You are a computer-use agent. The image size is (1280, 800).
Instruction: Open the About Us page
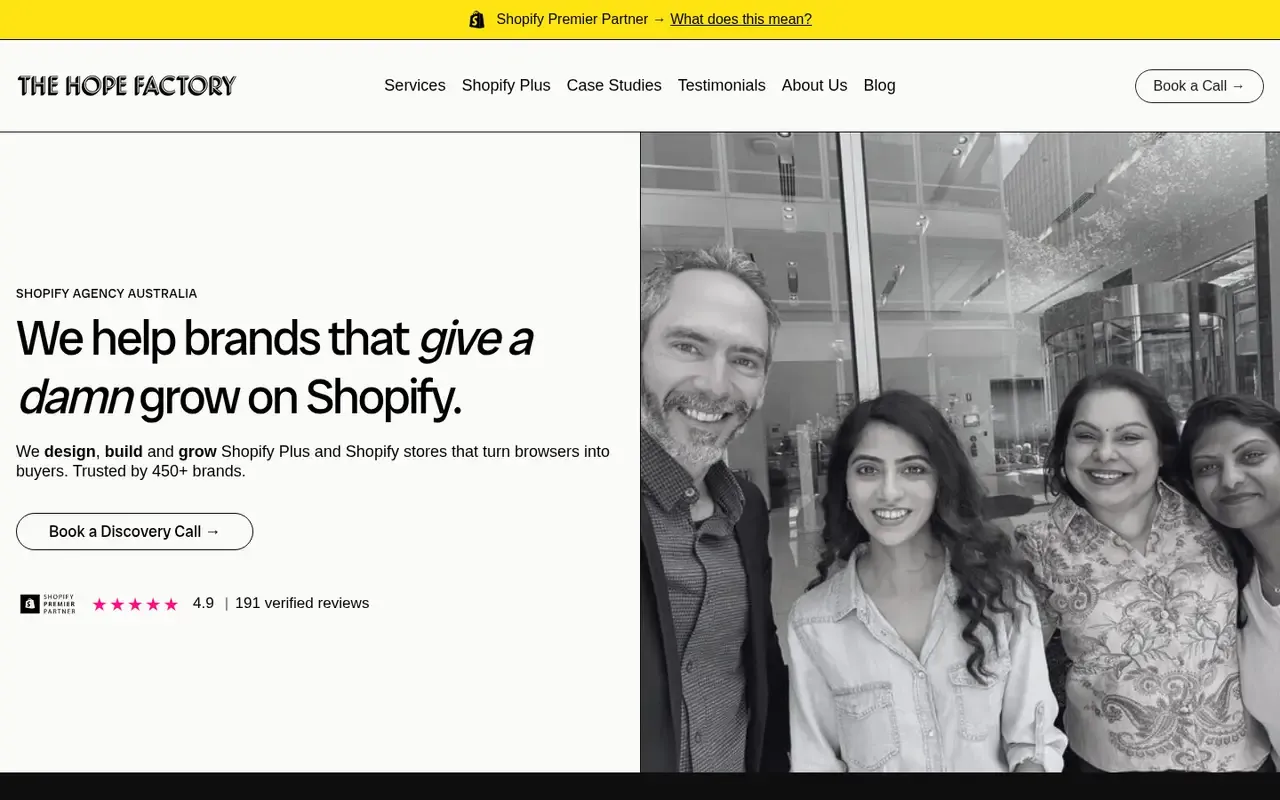815,86
